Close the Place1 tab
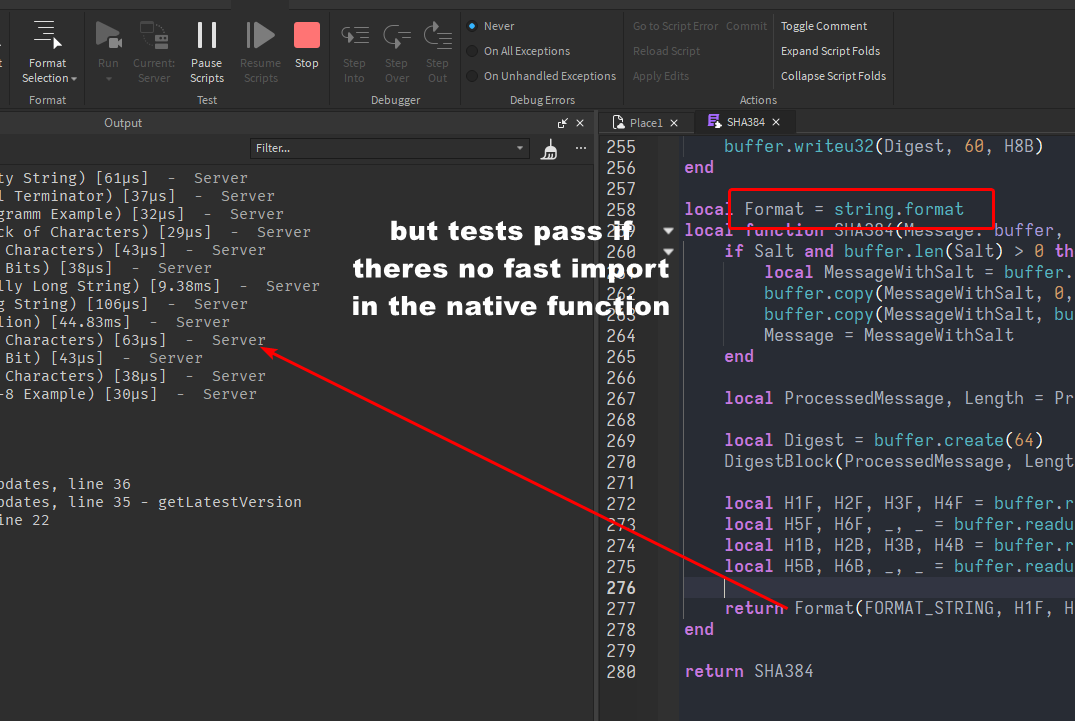Screen dimensions: 1075x721 pos(674,123)
